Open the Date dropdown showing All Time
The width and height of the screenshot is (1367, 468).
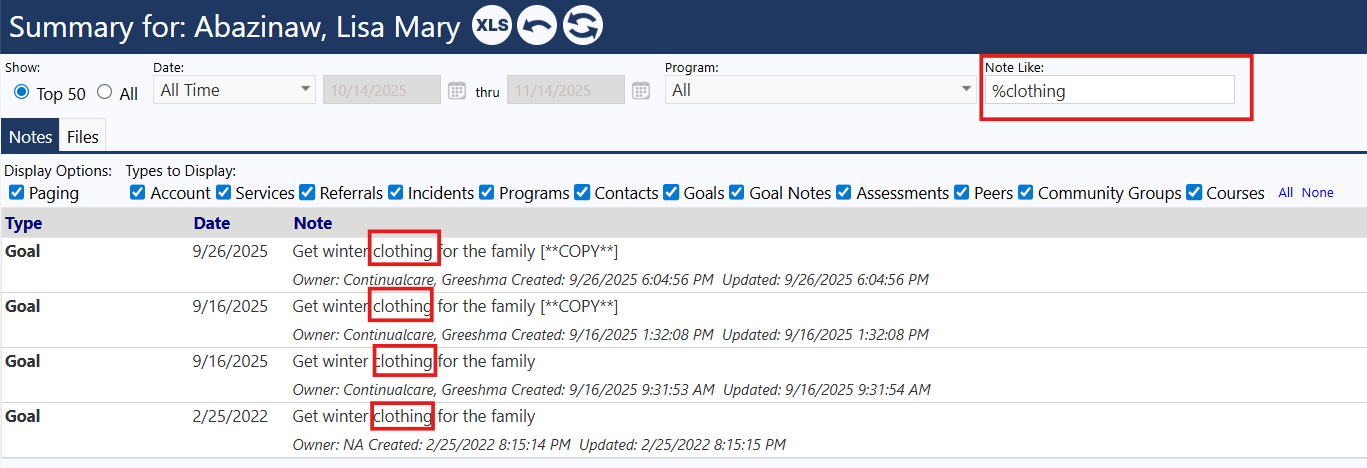234,90
